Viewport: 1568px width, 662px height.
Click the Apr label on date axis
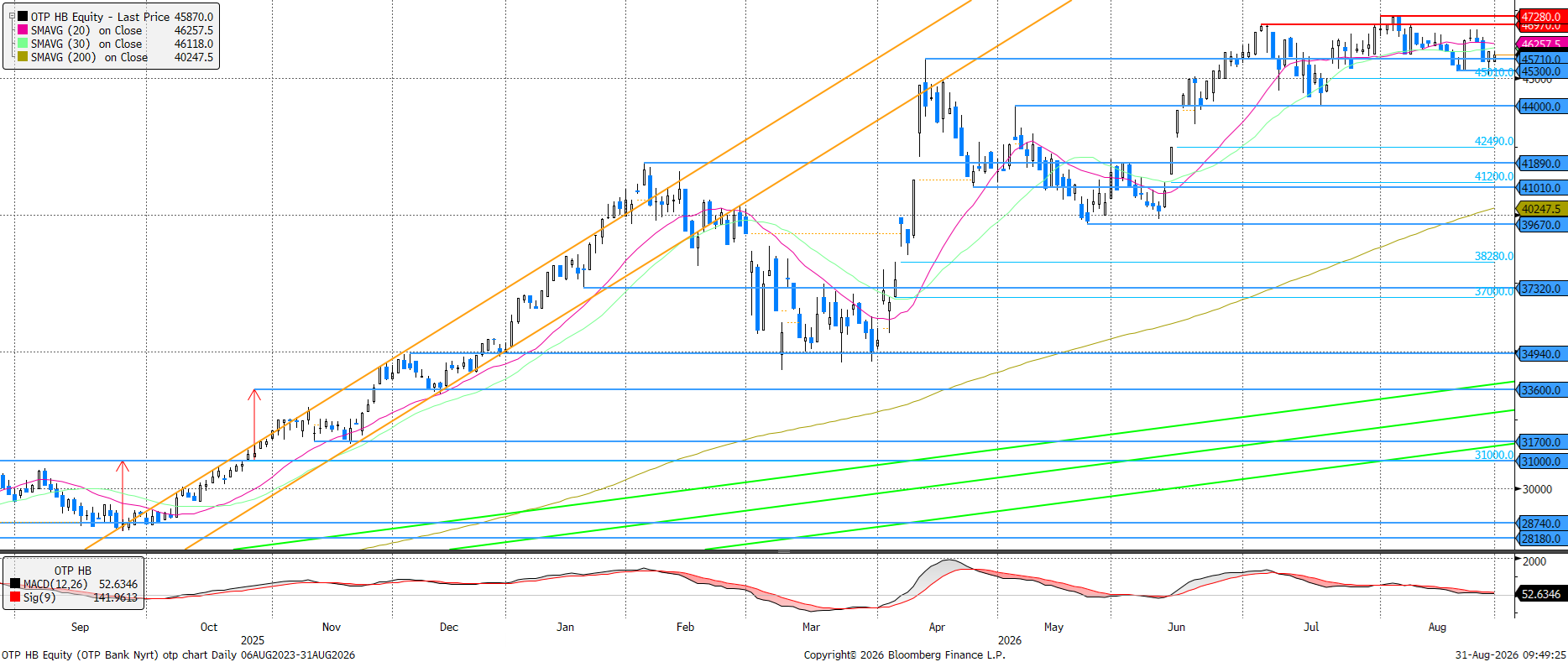pos(937,627)
